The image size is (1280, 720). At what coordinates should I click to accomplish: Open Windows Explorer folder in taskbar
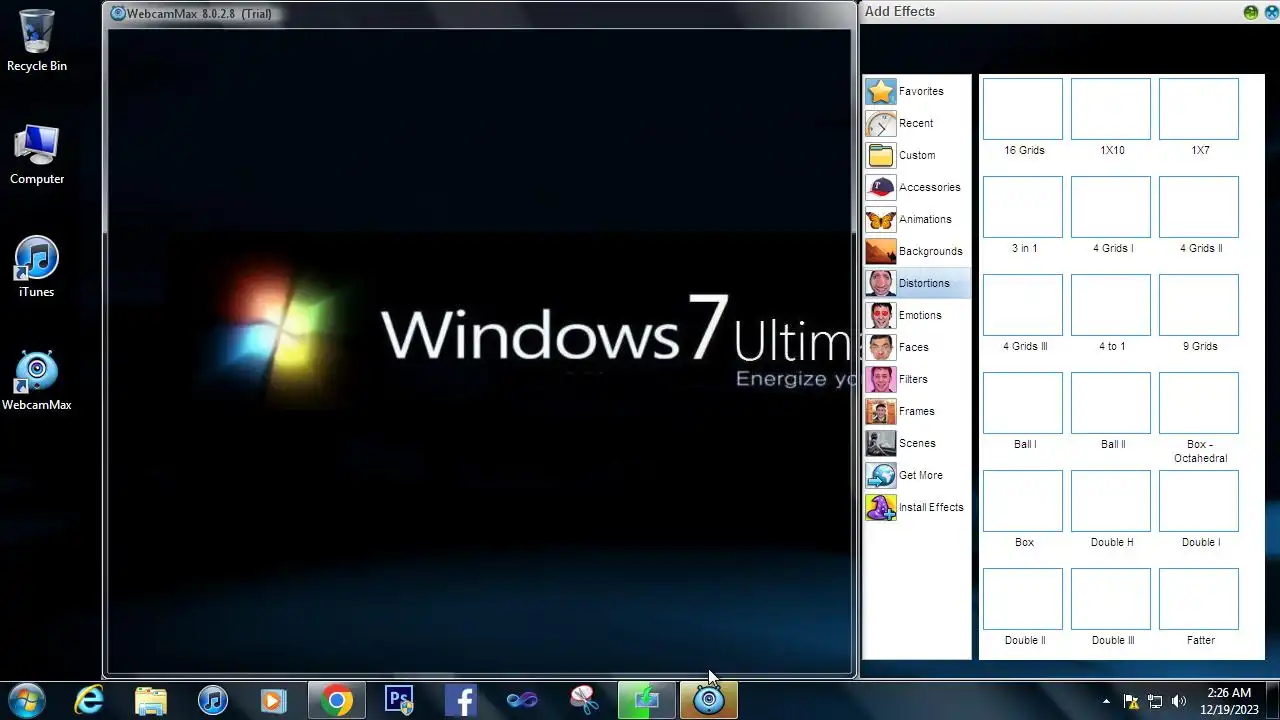tap(151, 700)
